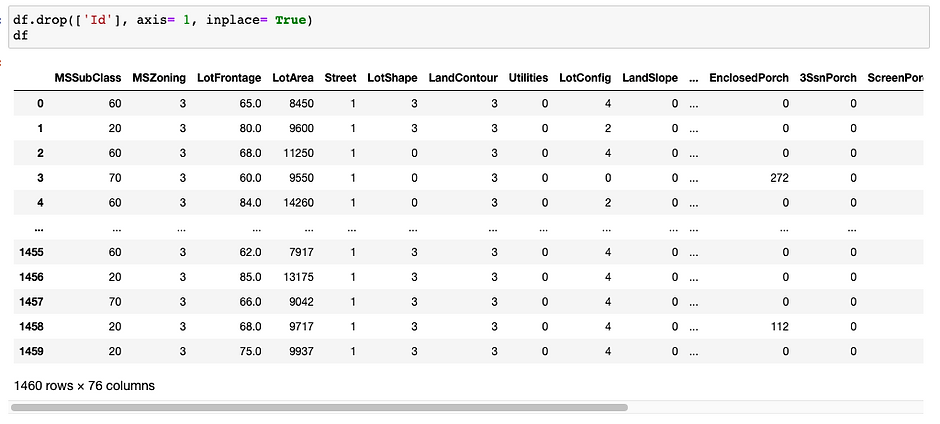The height and width of the screenshot is (424, 940).
Task: Click LotArea value 11250
Action: pyautogui.click(x=299, y=153)
